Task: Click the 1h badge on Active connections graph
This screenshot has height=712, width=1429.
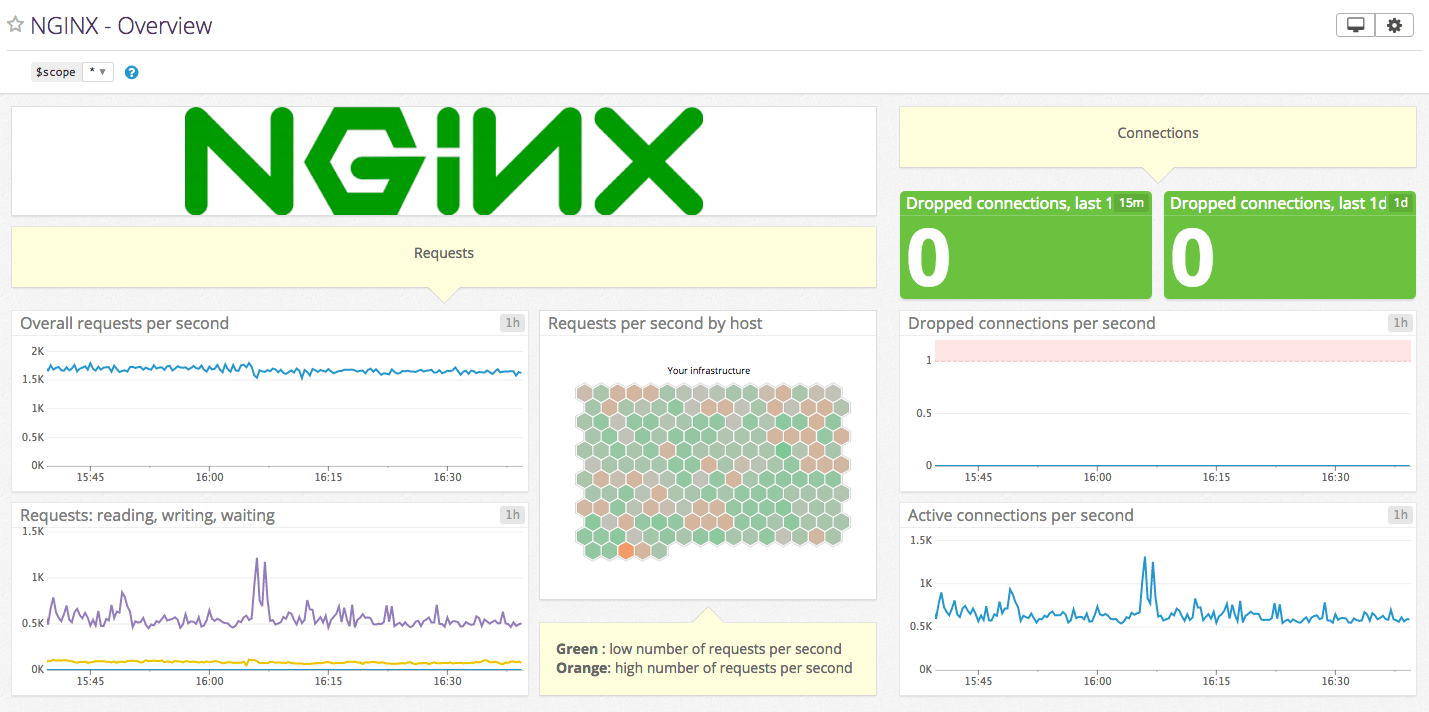Action: point(1400,515)
